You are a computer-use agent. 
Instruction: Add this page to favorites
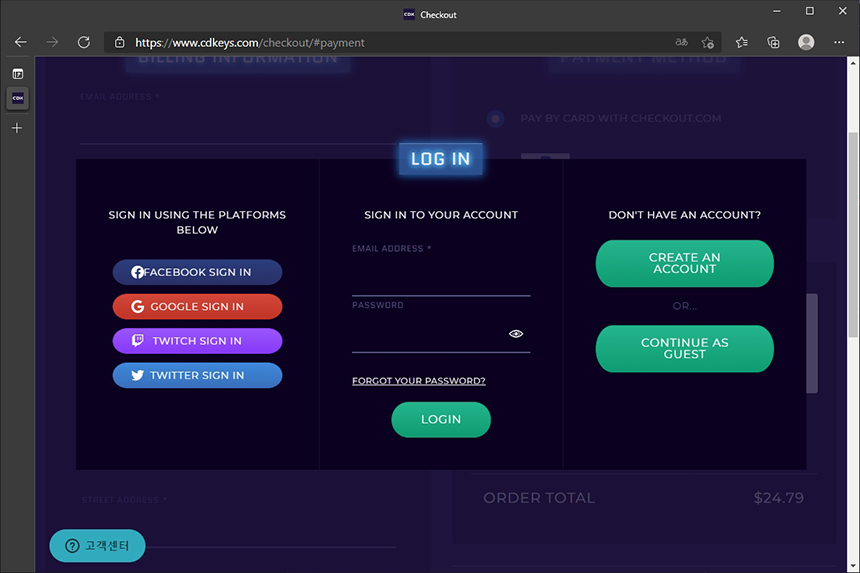pos(708,42)
